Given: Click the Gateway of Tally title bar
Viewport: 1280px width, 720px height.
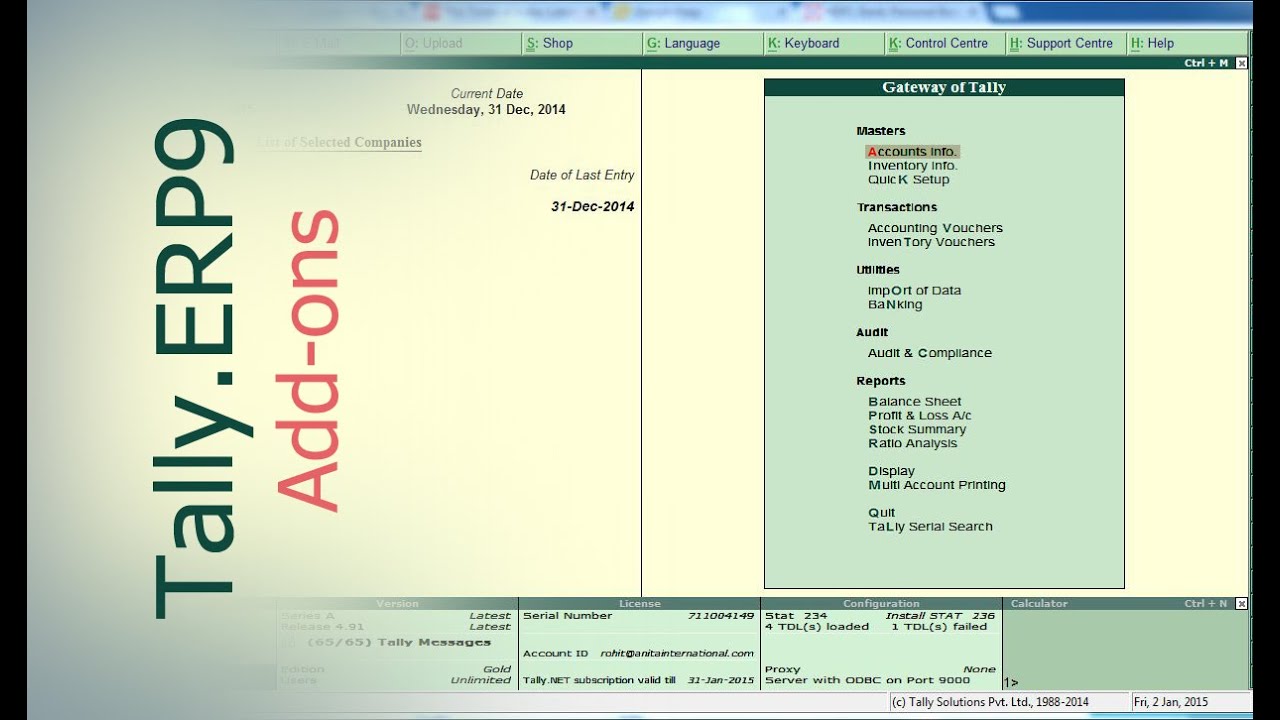Looking at the screenshot, I should click(944, 88).
